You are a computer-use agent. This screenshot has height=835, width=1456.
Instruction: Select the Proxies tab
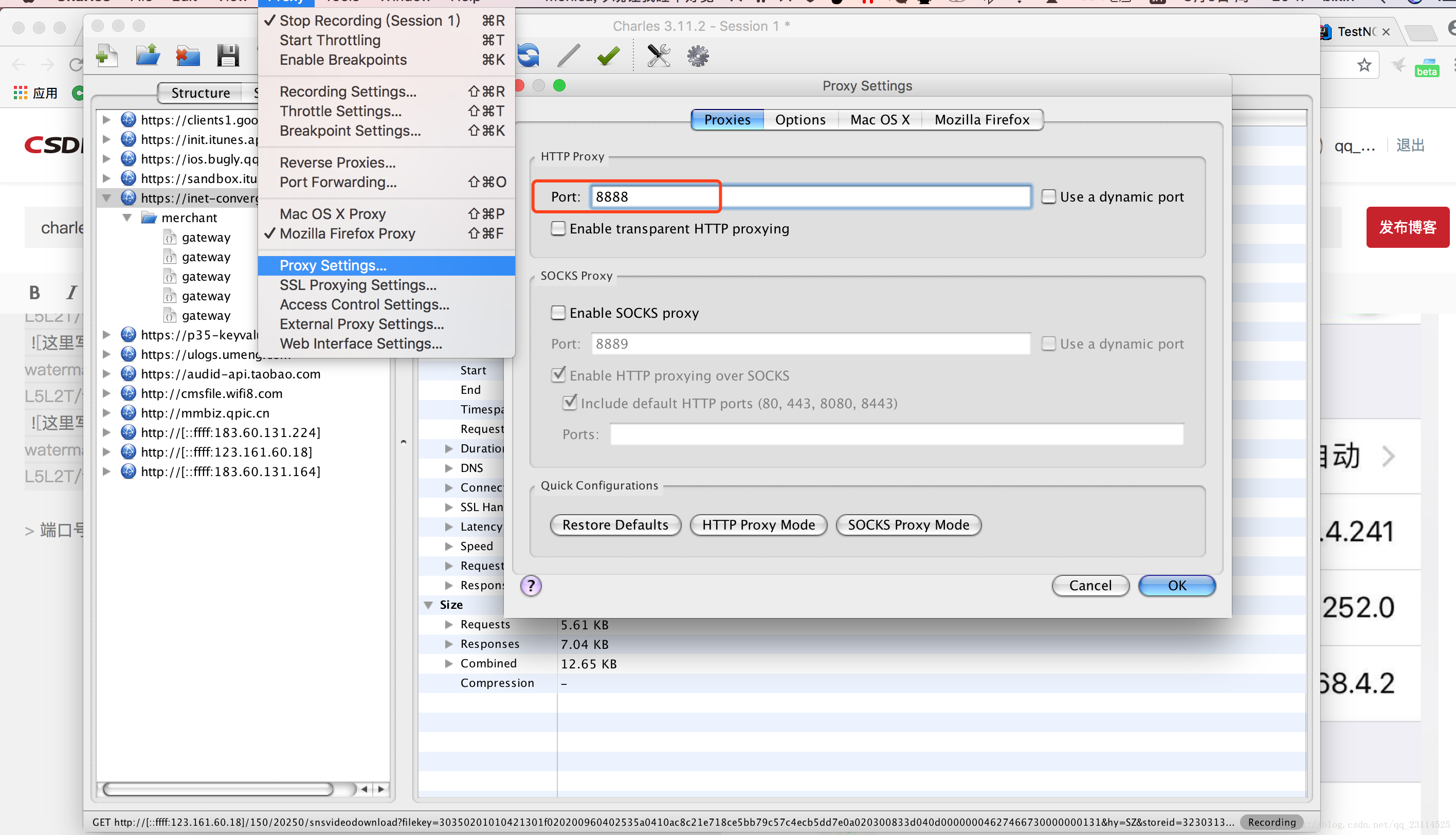coord(727,119)
